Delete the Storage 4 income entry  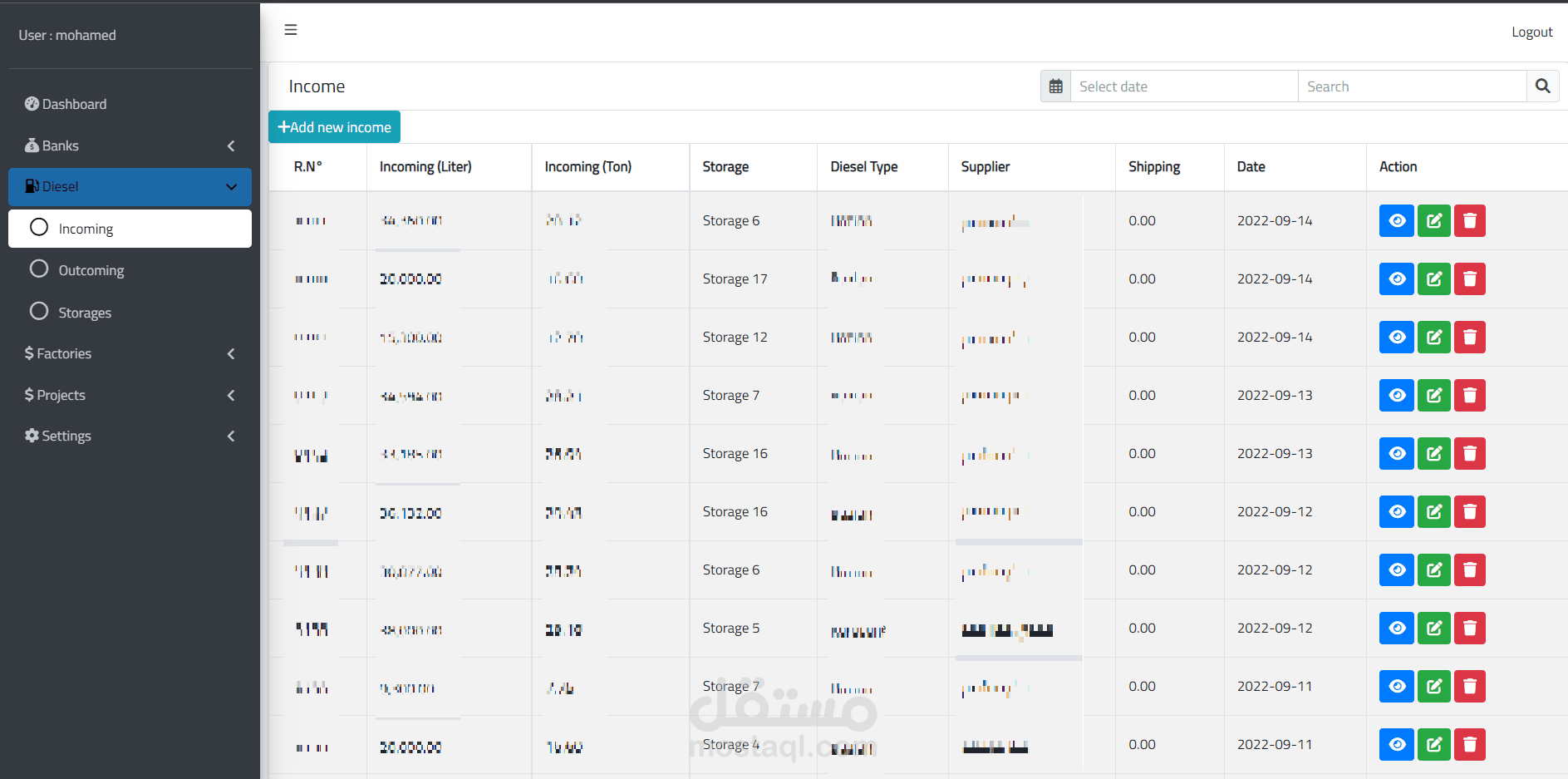point(1470,745)
